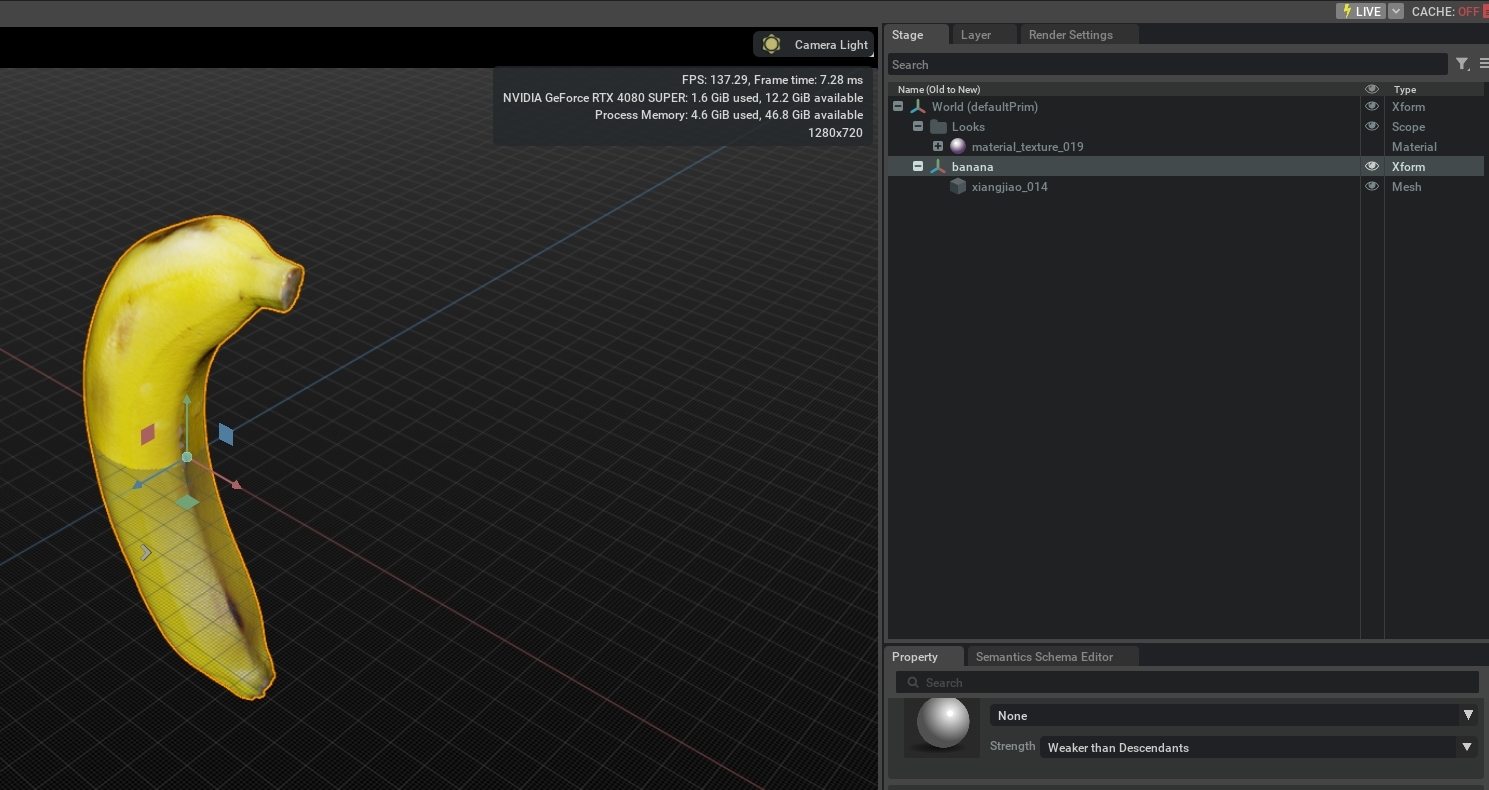Switch to the Render Settings tab

(x=1070, y=35)
